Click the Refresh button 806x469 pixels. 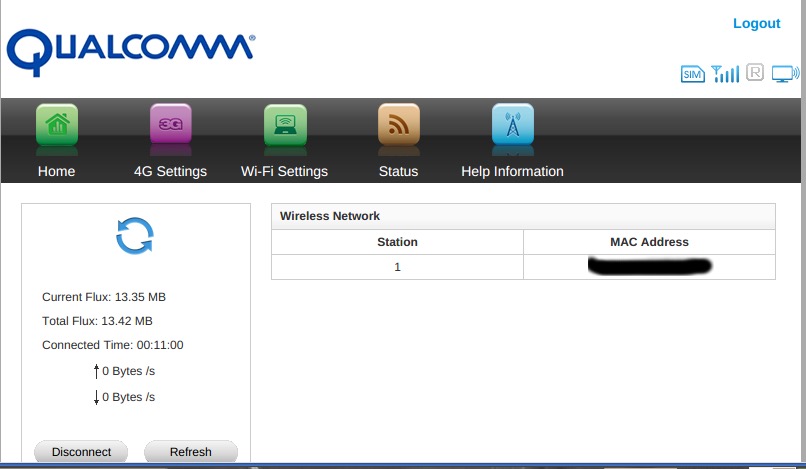(x=191, y=452)
